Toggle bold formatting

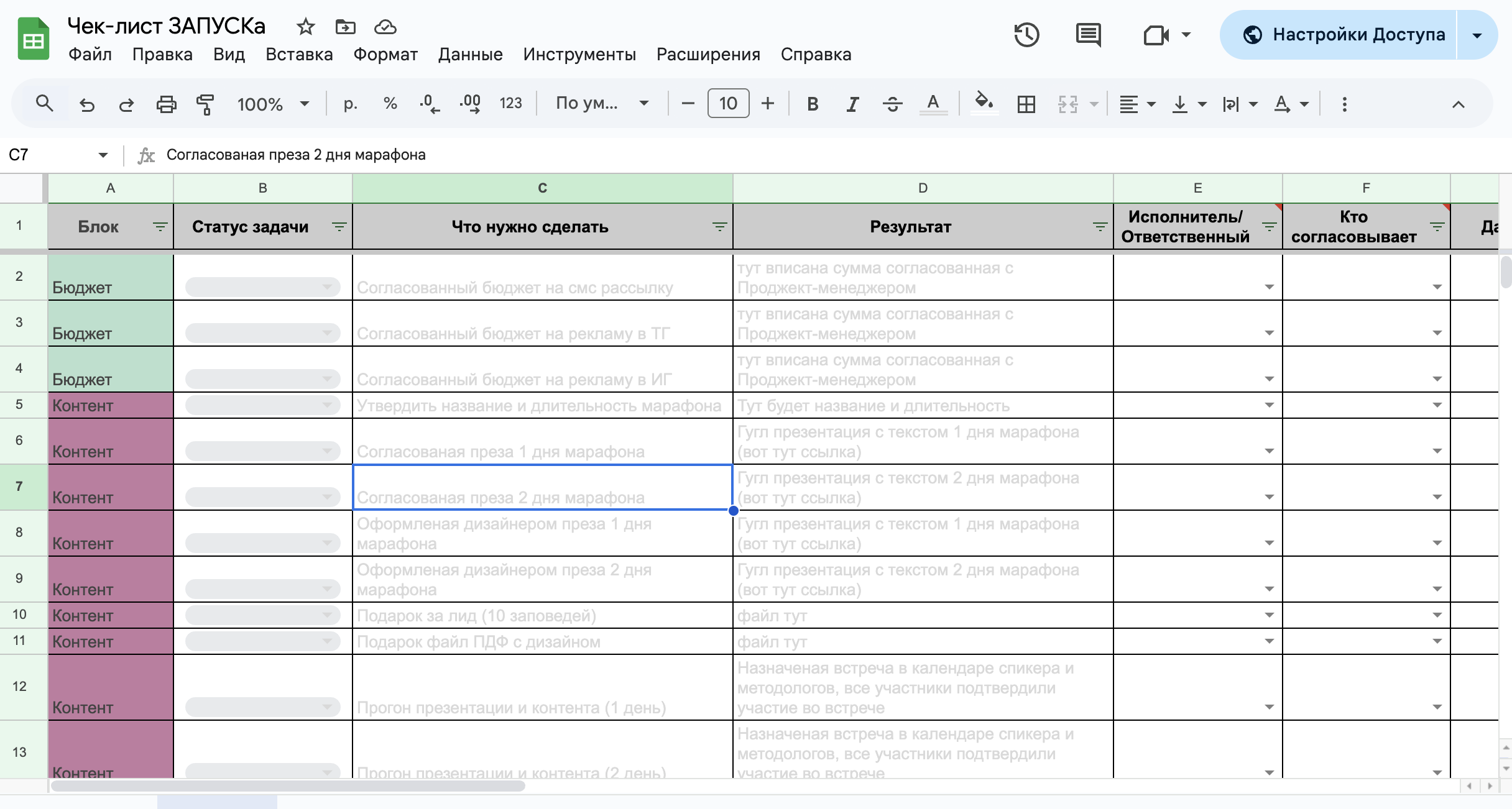(x=812, y=104)
